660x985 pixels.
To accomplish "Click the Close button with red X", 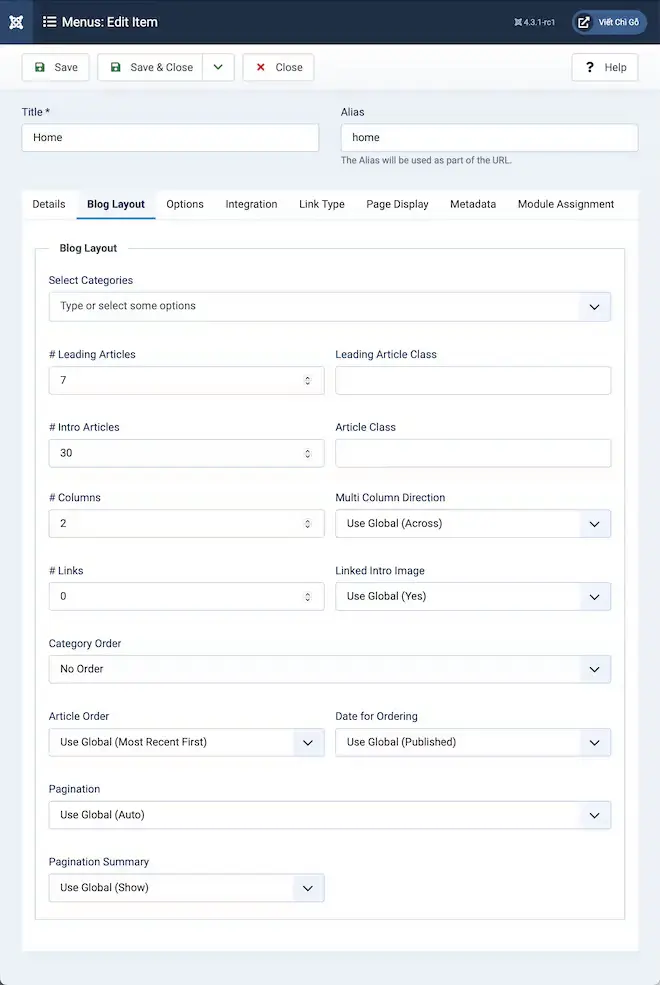I will 278,67.
